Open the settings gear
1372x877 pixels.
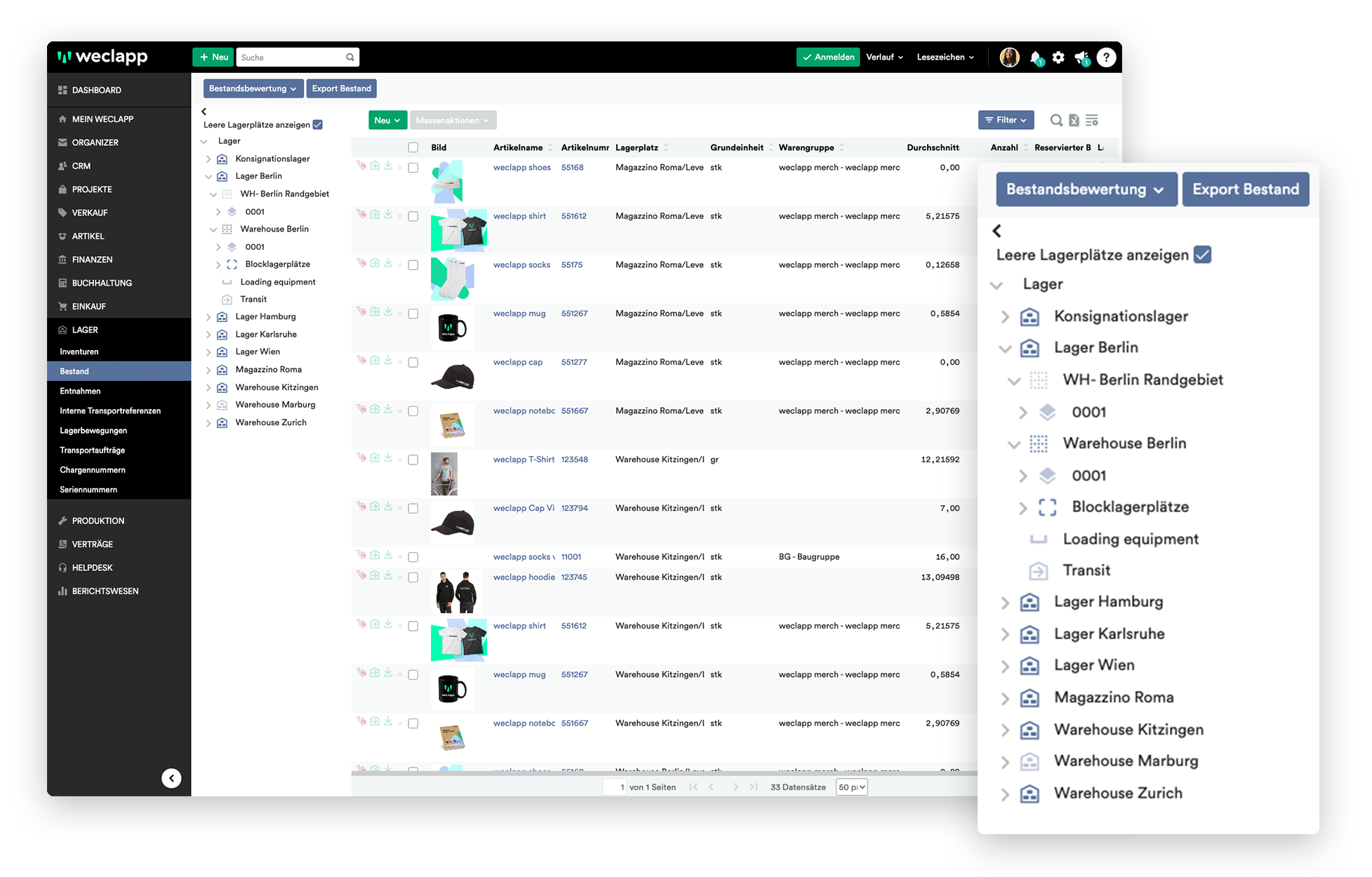tap(1058, 58)
